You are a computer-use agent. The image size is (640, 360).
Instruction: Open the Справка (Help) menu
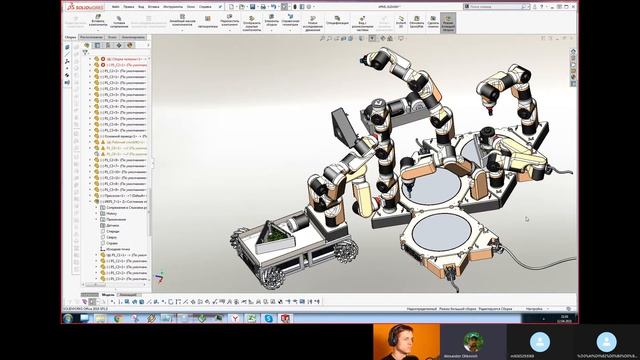(x=205, y=7)
